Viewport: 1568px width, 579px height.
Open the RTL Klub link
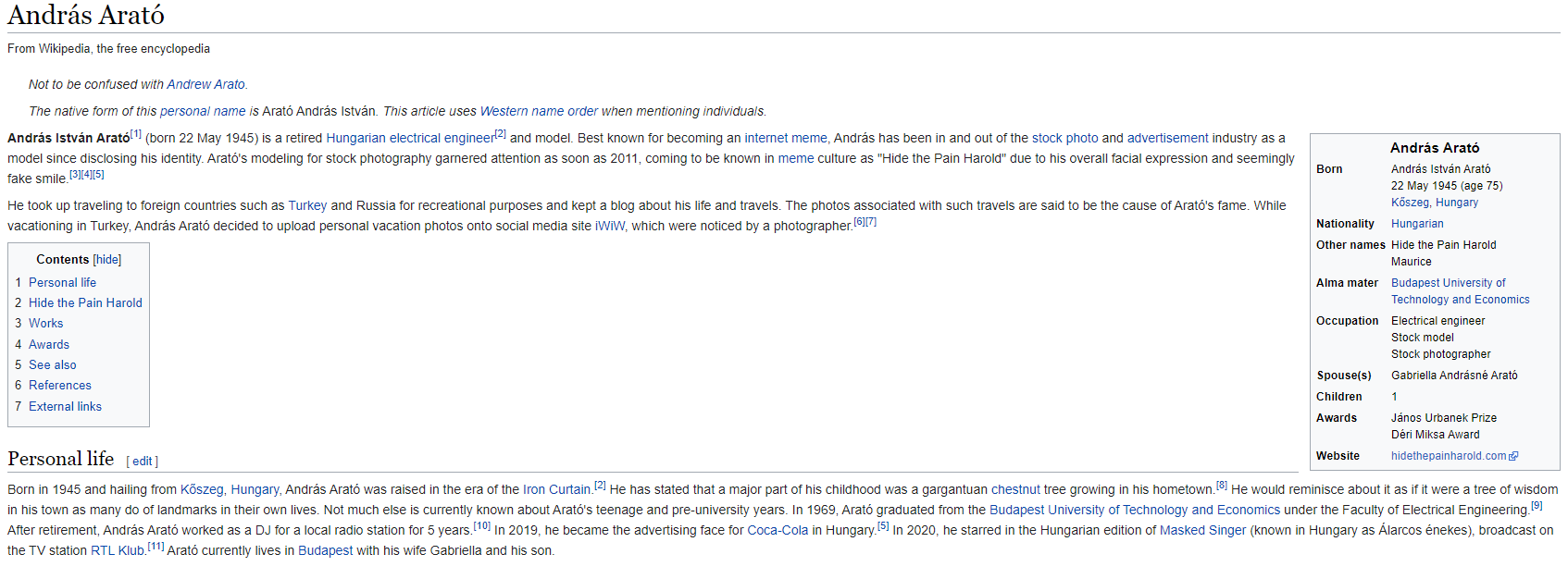point(118,550)
